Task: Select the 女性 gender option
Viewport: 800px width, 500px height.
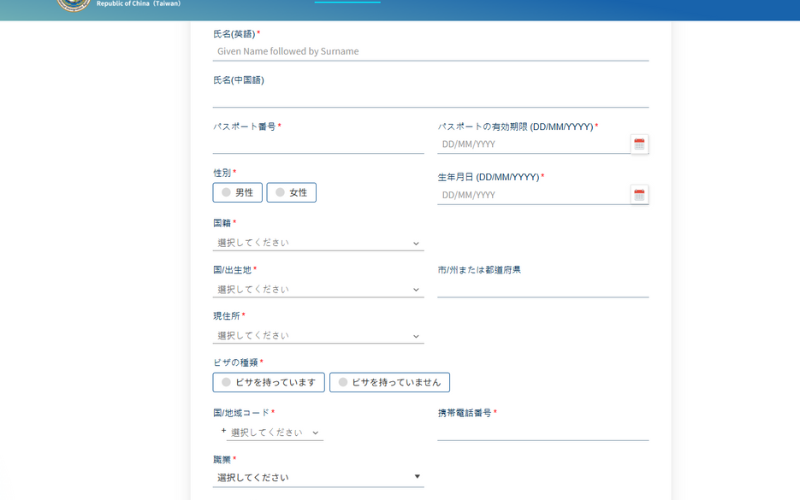Action: coord(292,192)
